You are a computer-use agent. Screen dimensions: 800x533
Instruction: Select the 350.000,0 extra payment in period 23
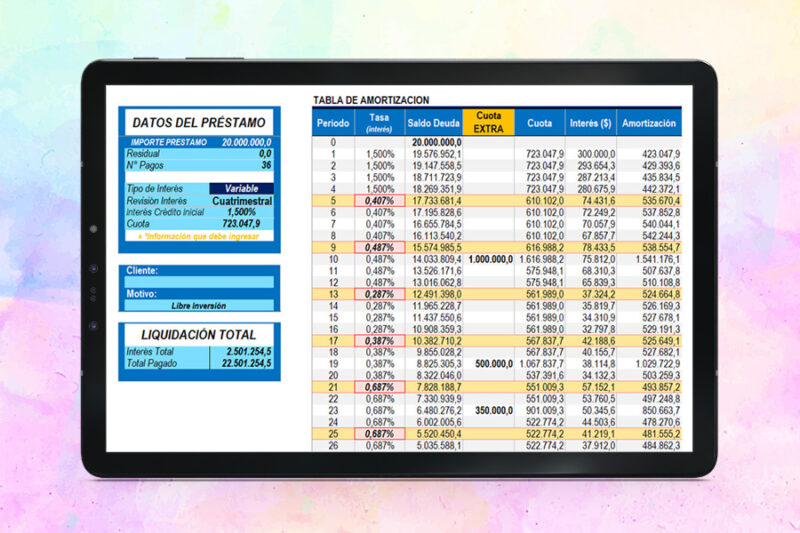click(x=493, y=410)
